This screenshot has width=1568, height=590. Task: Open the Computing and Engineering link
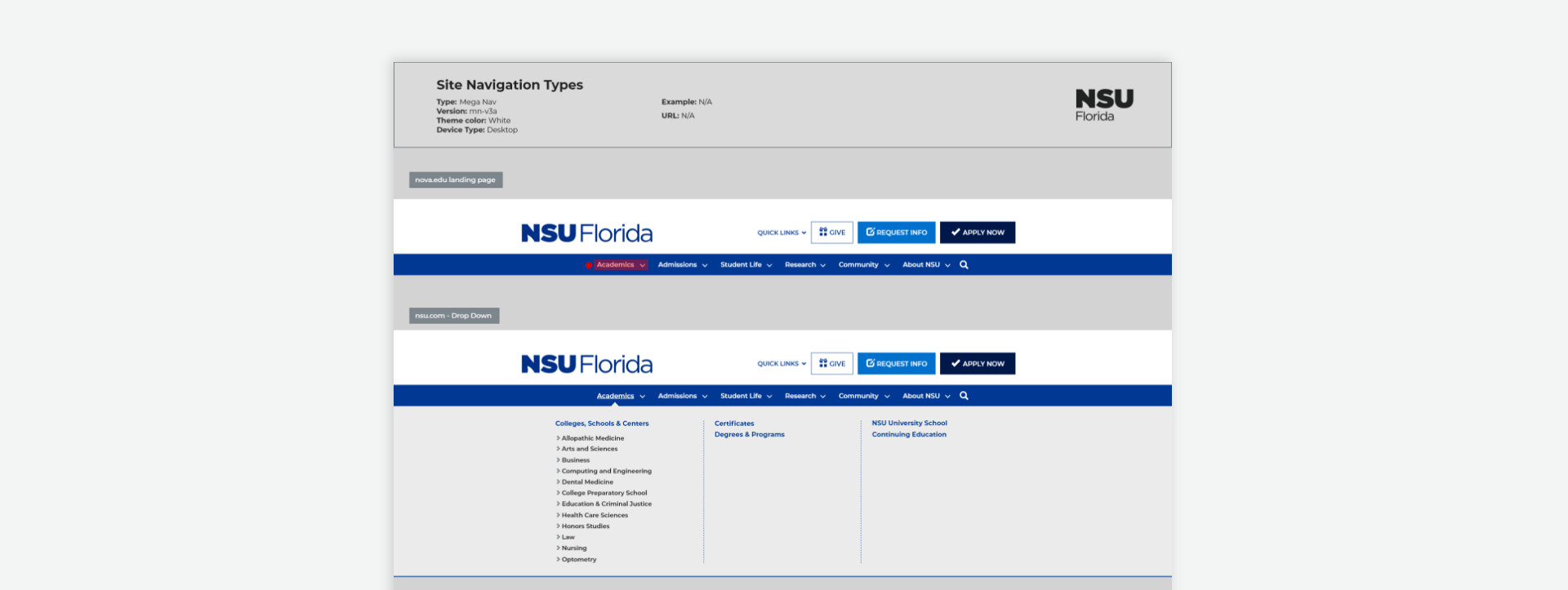click(x=606, y=471)
